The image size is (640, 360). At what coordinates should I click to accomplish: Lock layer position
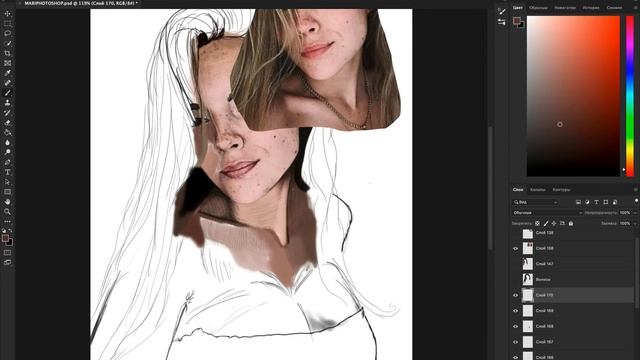554,223
